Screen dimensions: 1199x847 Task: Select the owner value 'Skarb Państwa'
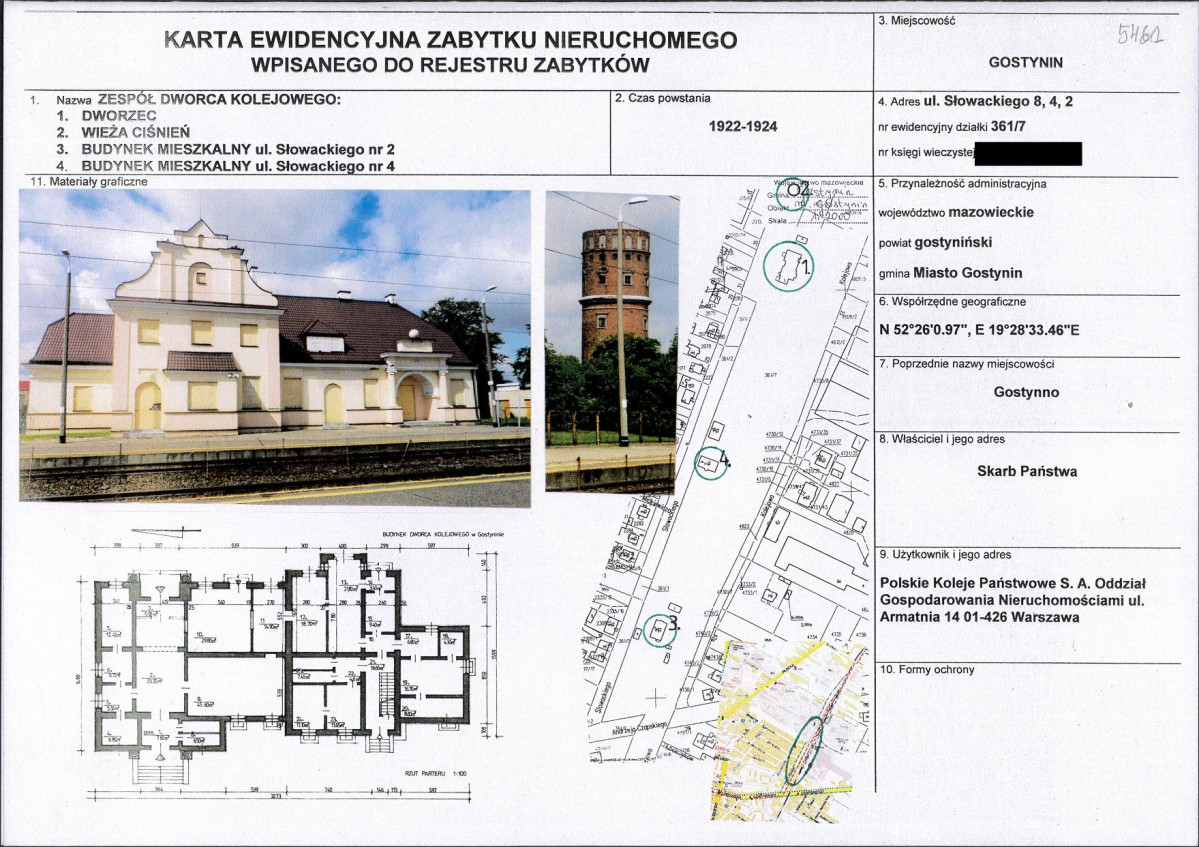tap(1027, 472)
